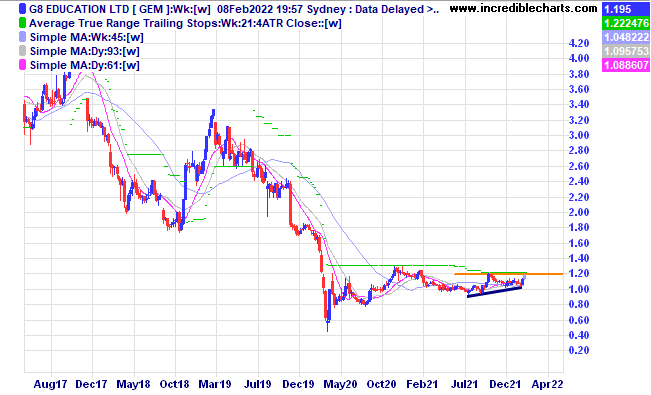Click the magenta Simple MA Dy:61 legend swatch

22,65
